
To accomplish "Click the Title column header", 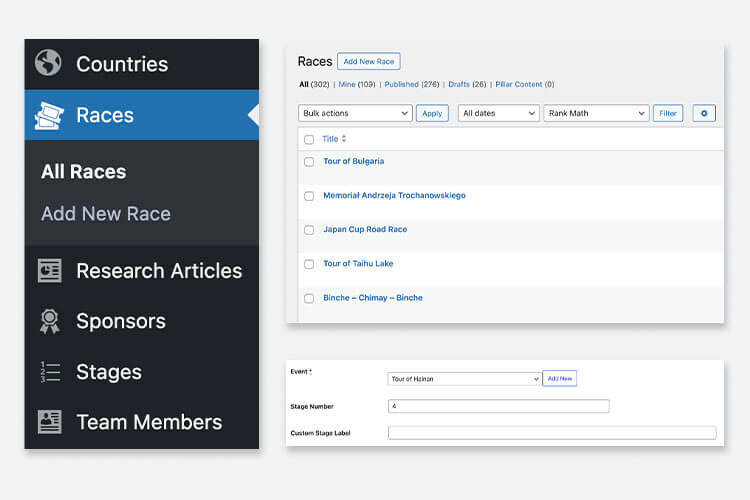I will click(330, 139).
